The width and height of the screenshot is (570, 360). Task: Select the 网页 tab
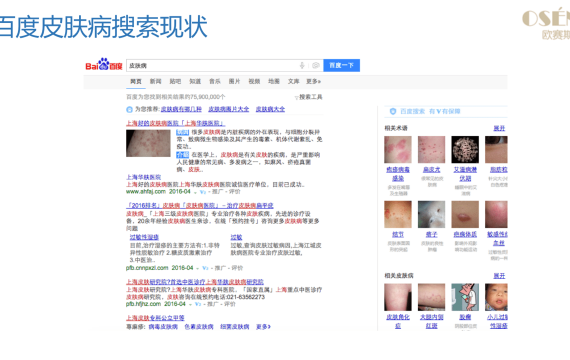(136, 81)
